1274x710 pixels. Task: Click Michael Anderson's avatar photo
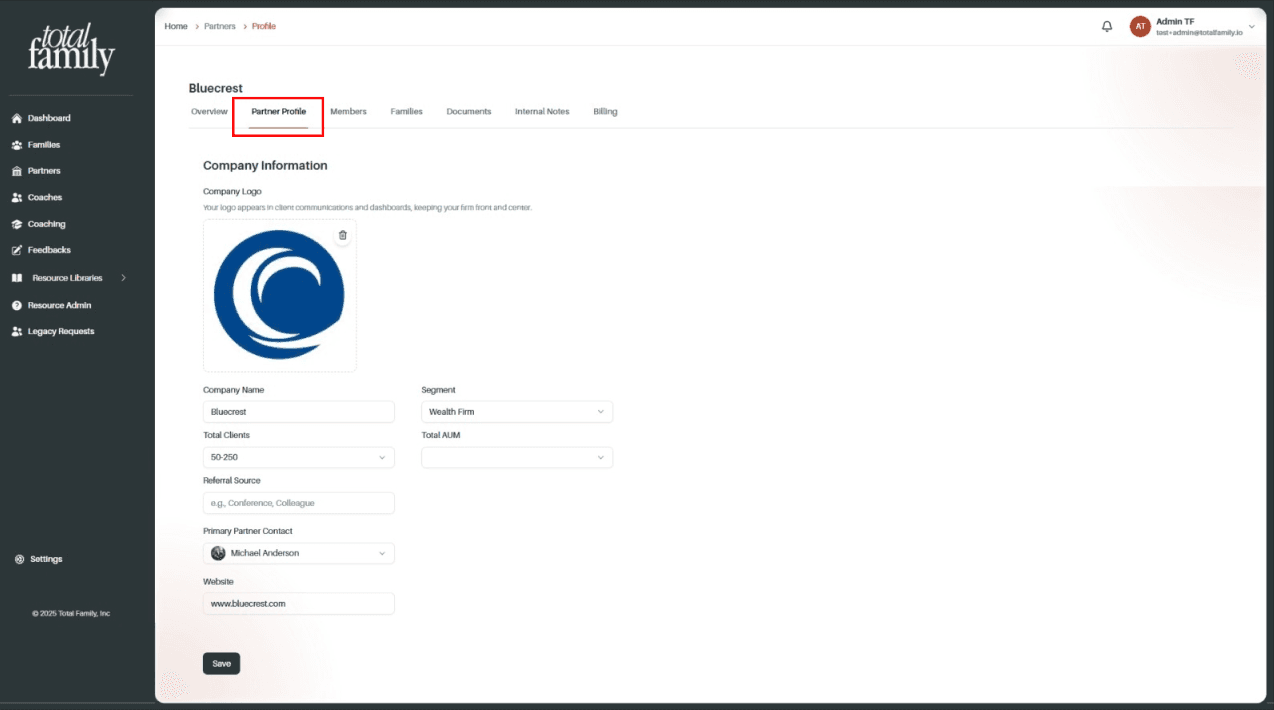pyautogui.click(x=218, y=553)
